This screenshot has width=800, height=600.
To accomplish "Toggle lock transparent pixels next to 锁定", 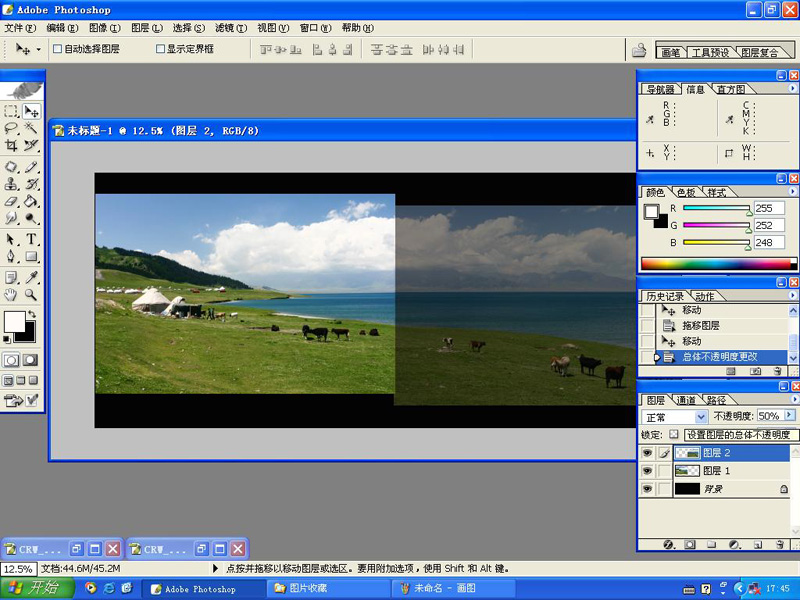I will tap(674, 434).
